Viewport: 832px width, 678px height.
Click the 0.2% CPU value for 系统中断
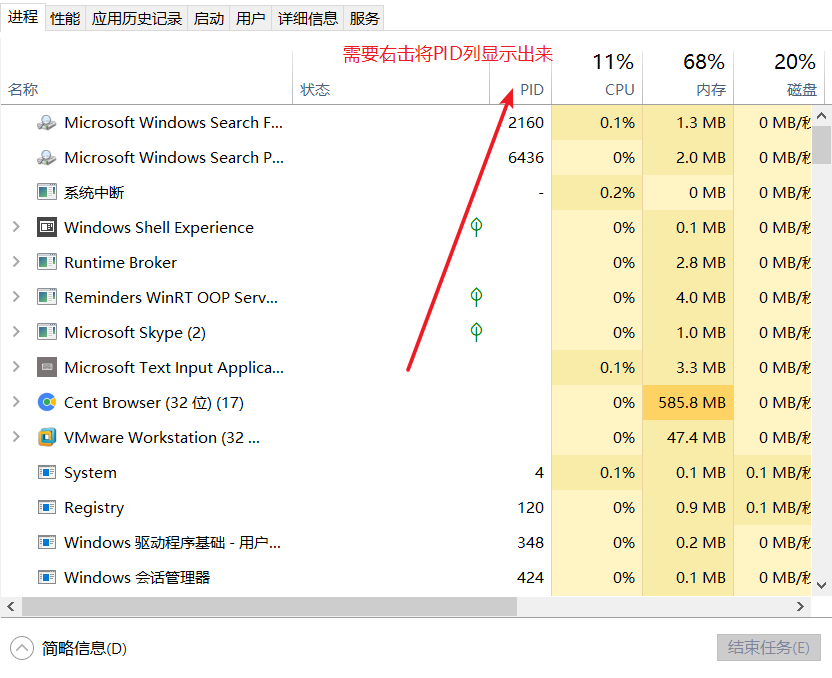[617, 192]
